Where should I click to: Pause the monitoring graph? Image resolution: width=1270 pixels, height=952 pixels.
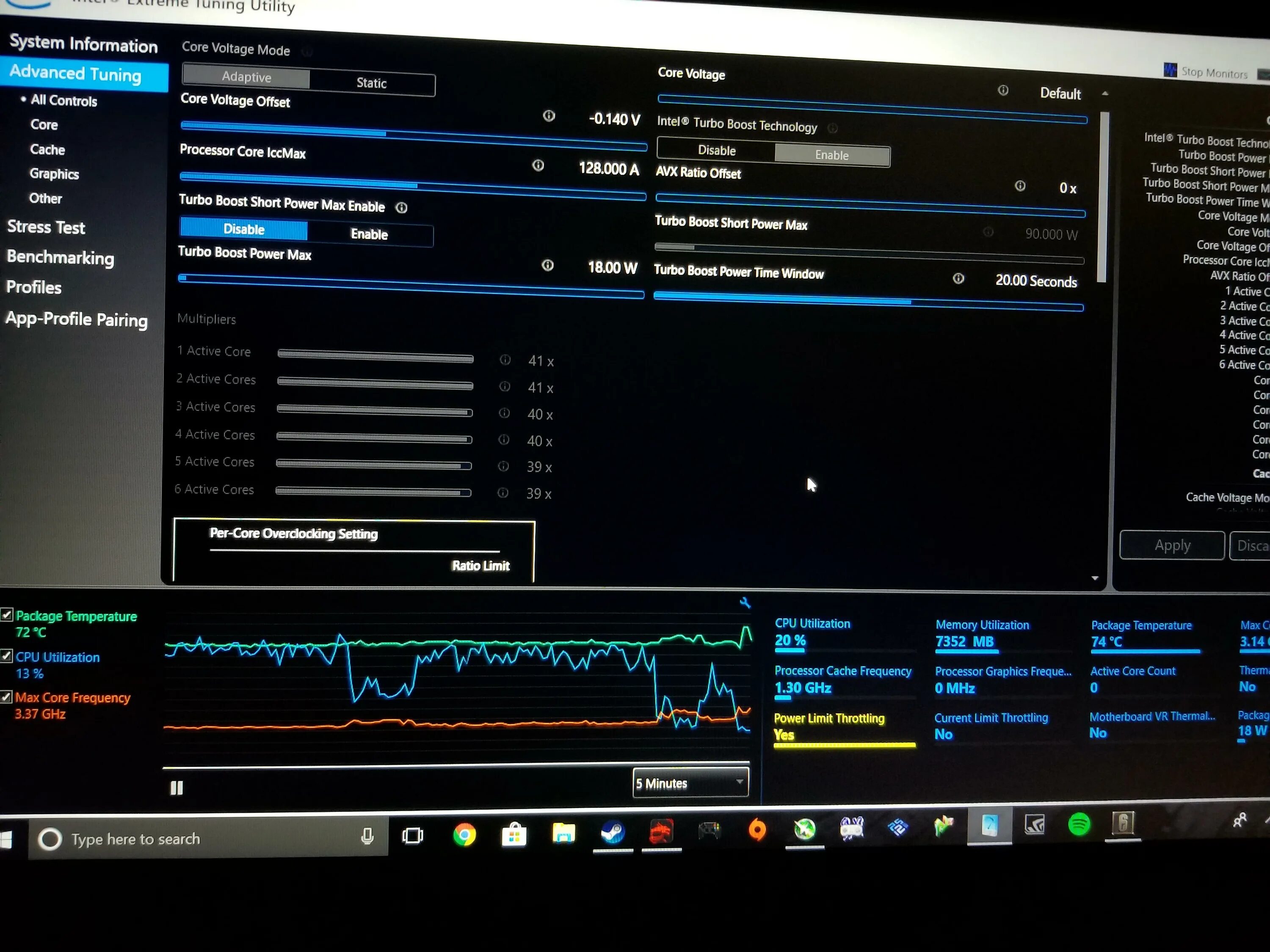pyautogui.click(x=177, y=788)
